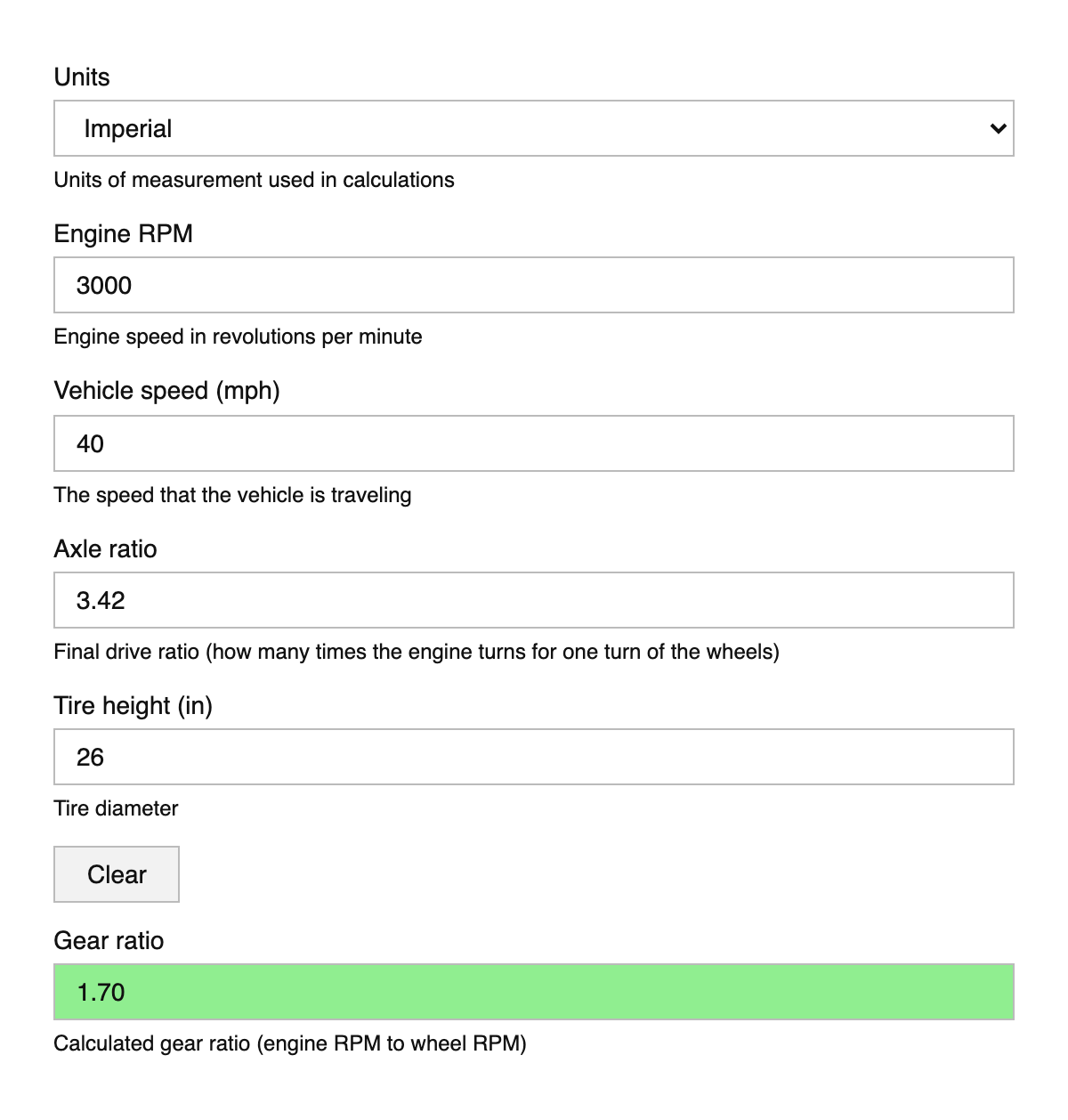The width and height of the screenshot is (1068, 1120).
Task: Click the Tire height (in) label
Action: pos(133,706)
